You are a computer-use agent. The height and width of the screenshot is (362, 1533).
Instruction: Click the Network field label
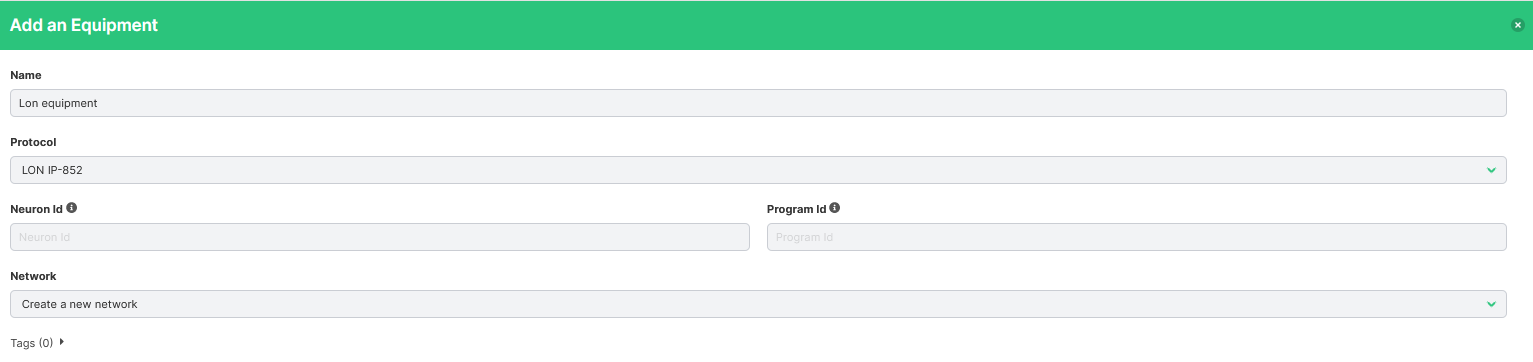click(x=33, y=276)
